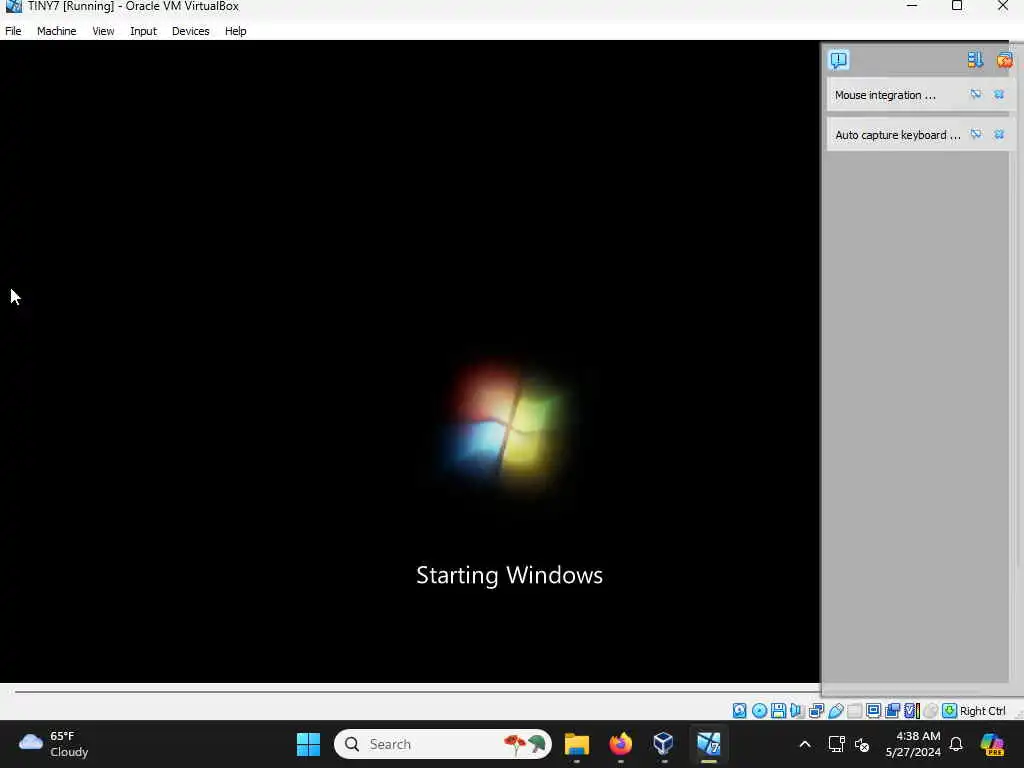Screen dimensions: 1024x768
Task: Click the network status tray icon
Action: (x=837, y=744)
